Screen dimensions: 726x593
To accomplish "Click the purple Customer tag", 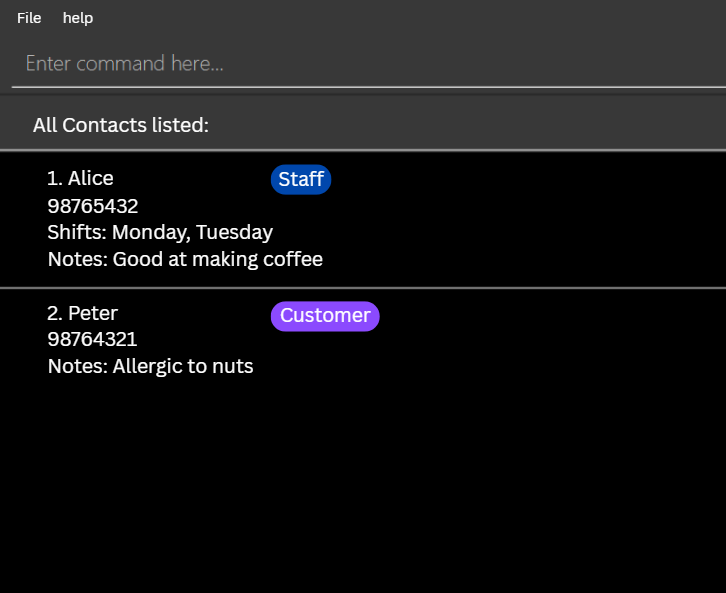I will [x=325, y=316].
